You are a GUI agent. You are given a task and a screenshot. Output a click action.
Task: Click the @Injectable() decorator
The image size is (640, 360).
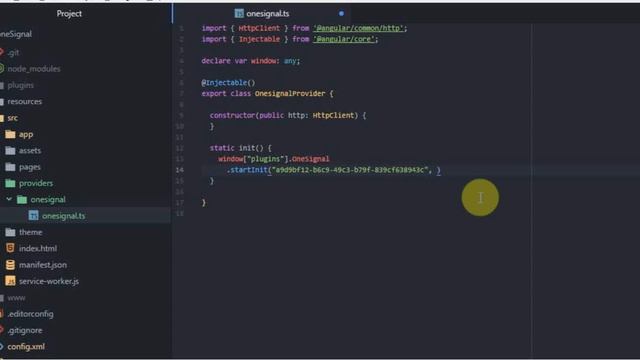tap(228, 82)
